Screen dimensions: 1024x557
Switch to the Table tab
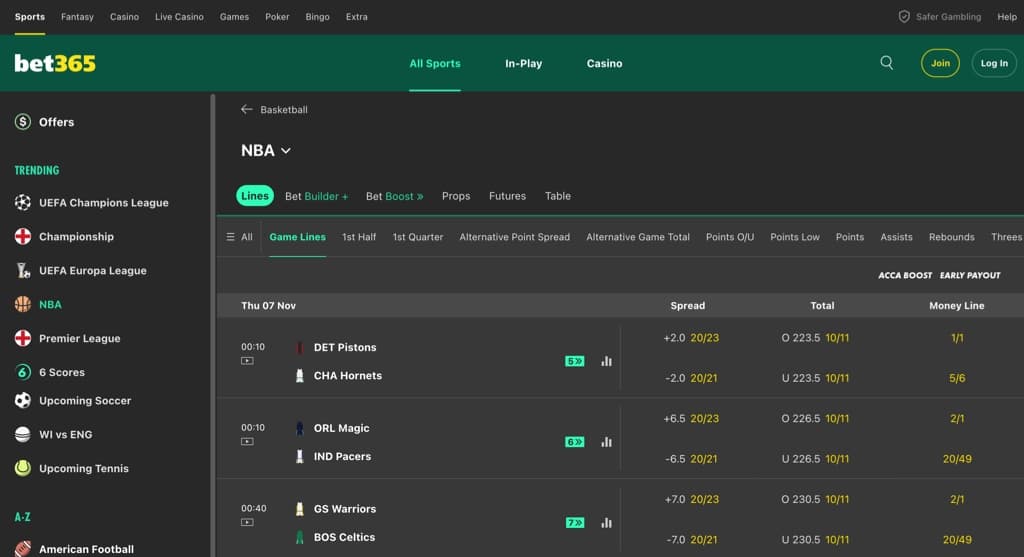[558, 196]
